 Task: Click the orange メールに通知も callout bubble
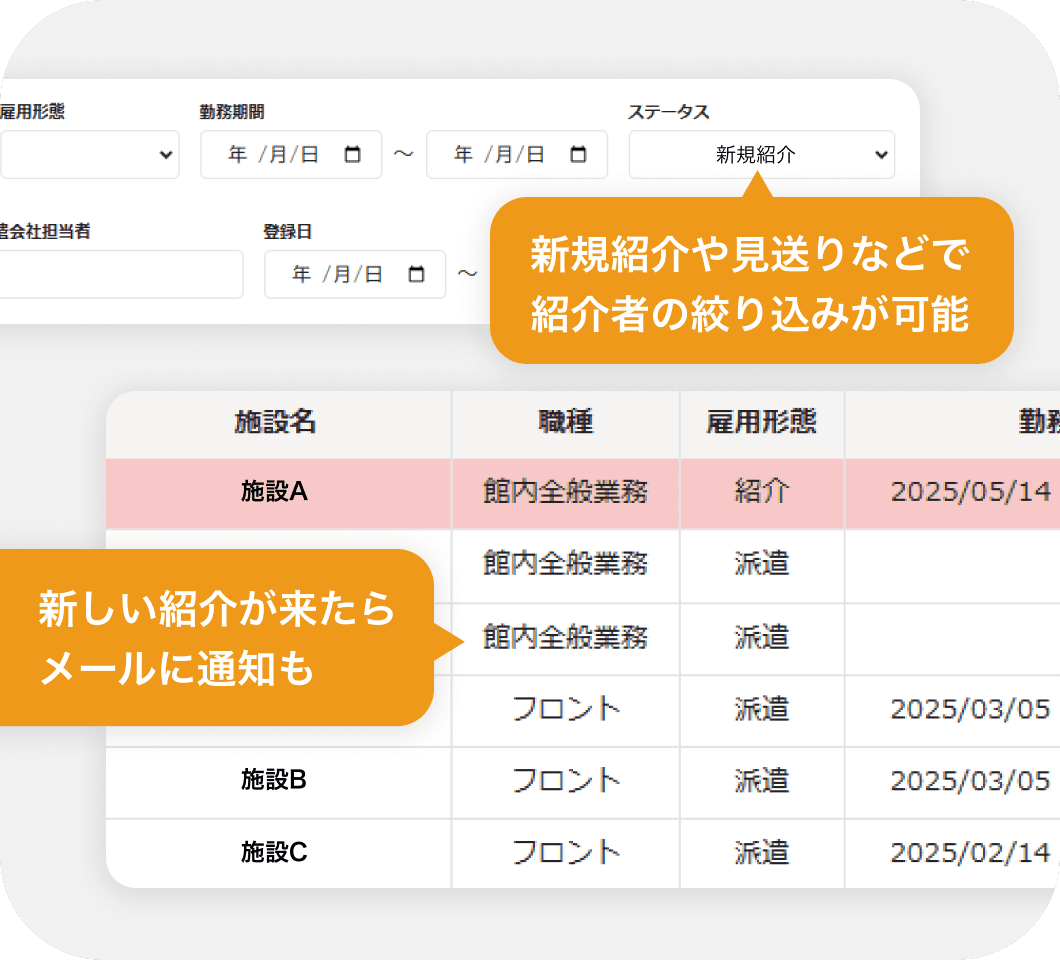pos(216,639)
